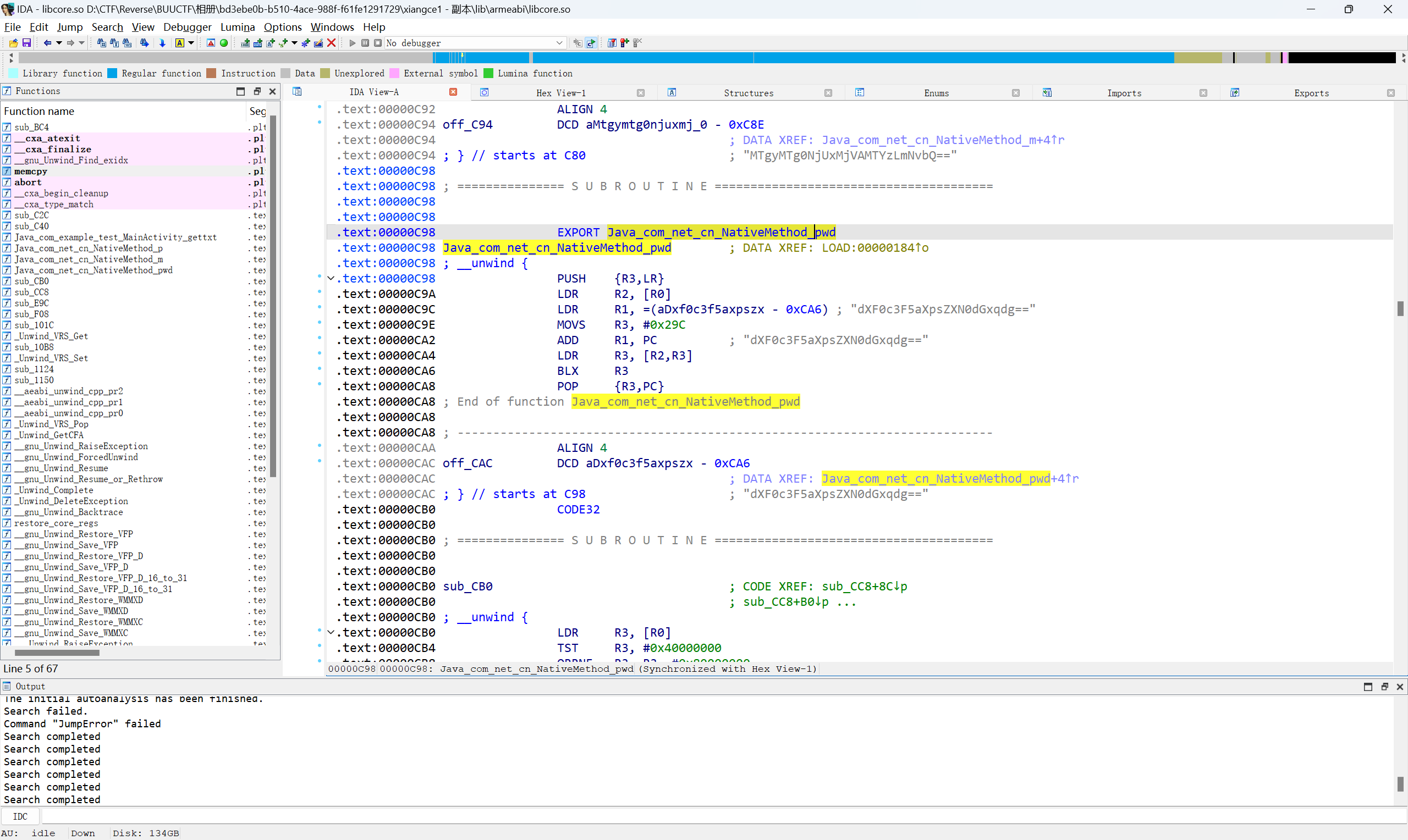Screen dimensions: 1408x840
Task: Open the dropdown beside the s-plus icon
Action: point(294,43)
